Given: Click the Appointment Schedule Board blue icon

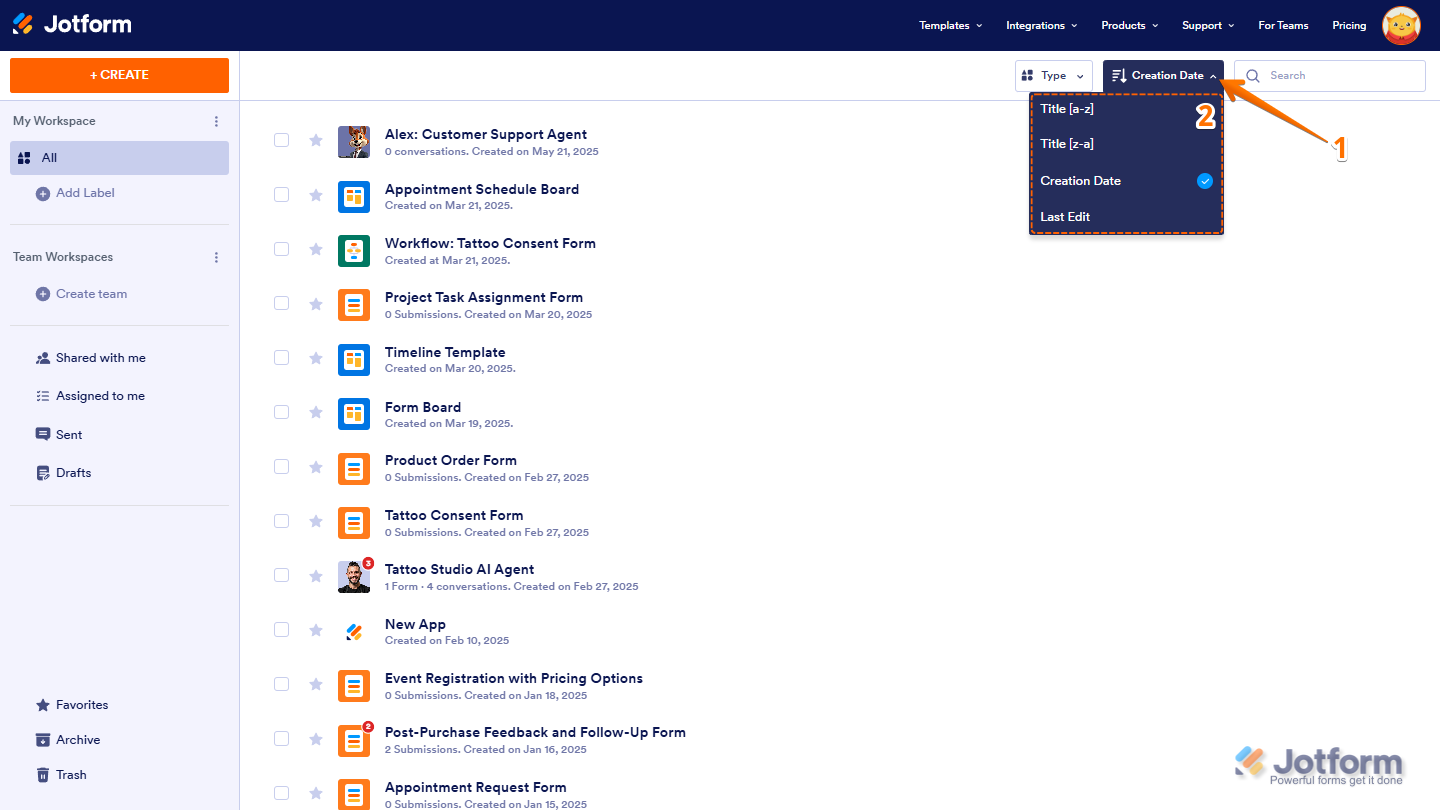Looking at the screenshot, I should click(x=354, y=196).
